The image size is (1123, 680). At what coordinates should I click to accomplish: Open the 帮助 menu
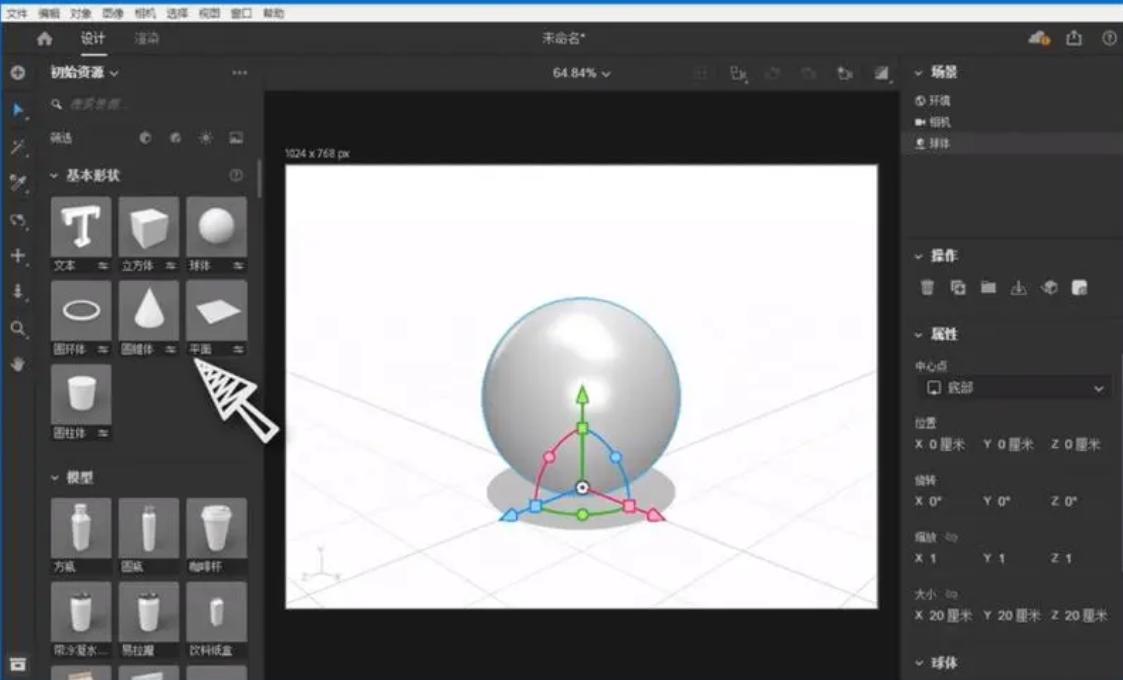[273, 14]
